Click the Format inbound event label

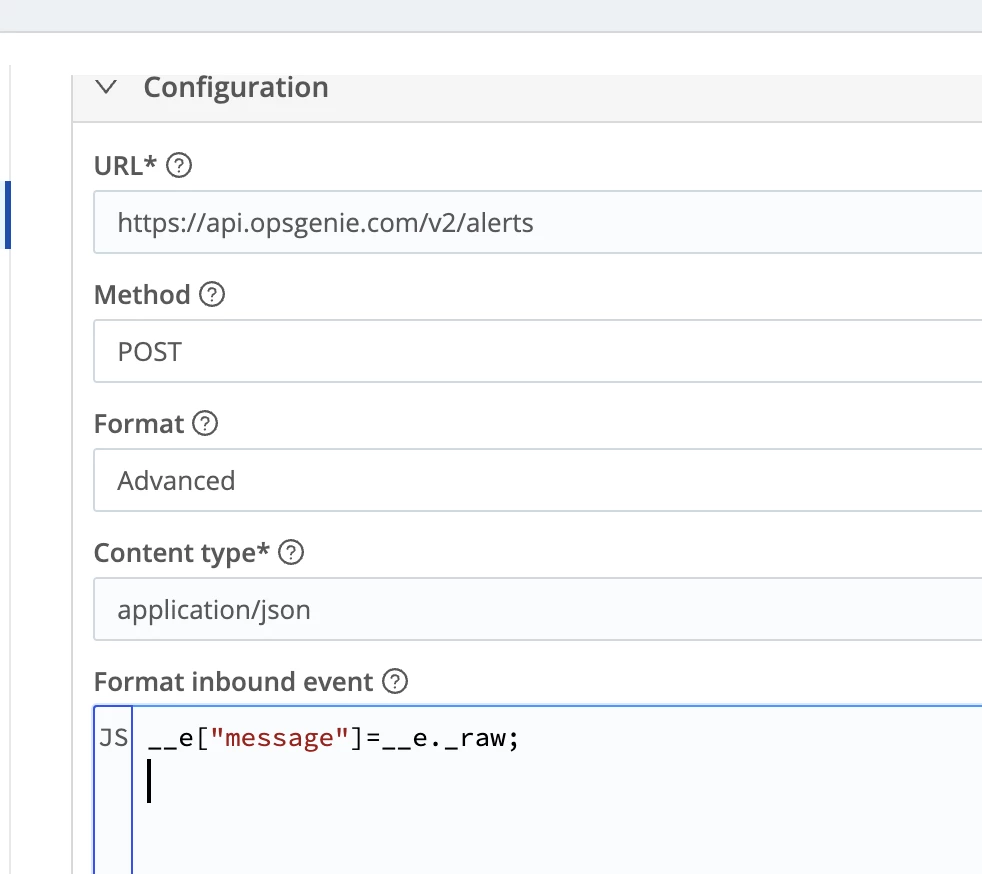[x=233, y=682]
